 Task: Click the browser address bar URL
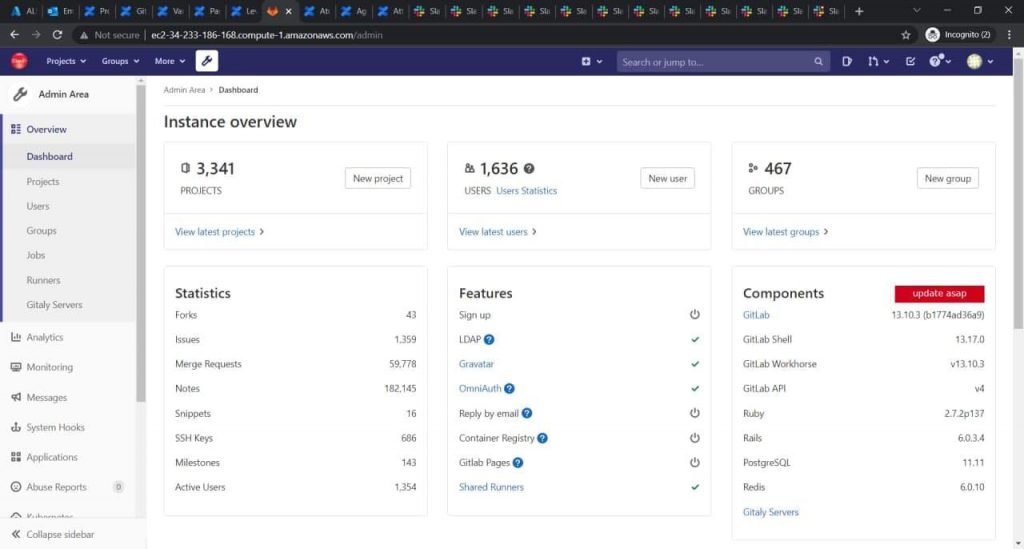click(x=266, y=35)
